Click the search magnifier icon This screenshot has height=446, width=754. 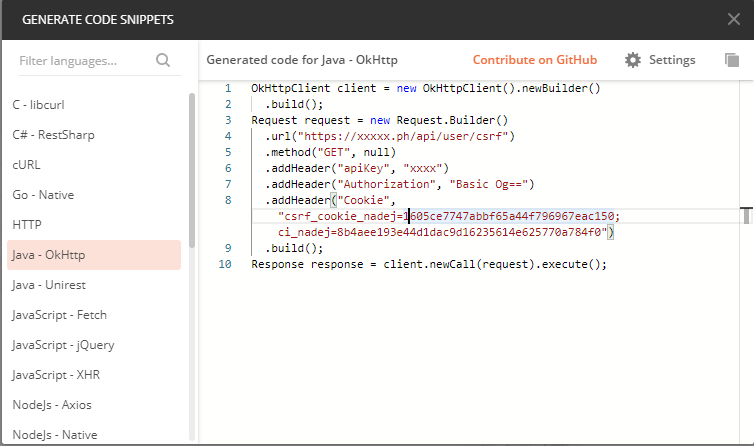164,61
